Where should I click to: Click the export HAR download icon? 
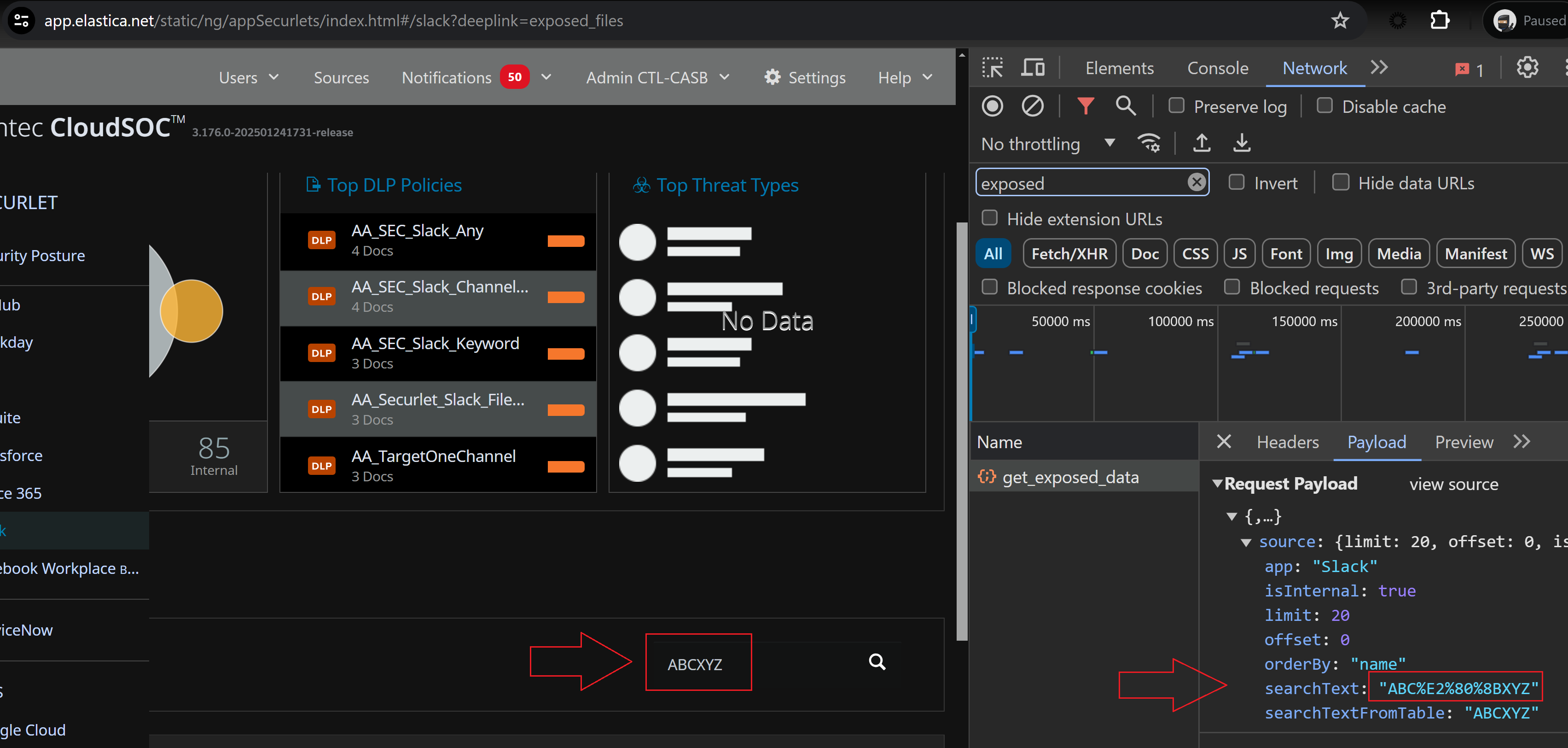(x=1242, y=143)
